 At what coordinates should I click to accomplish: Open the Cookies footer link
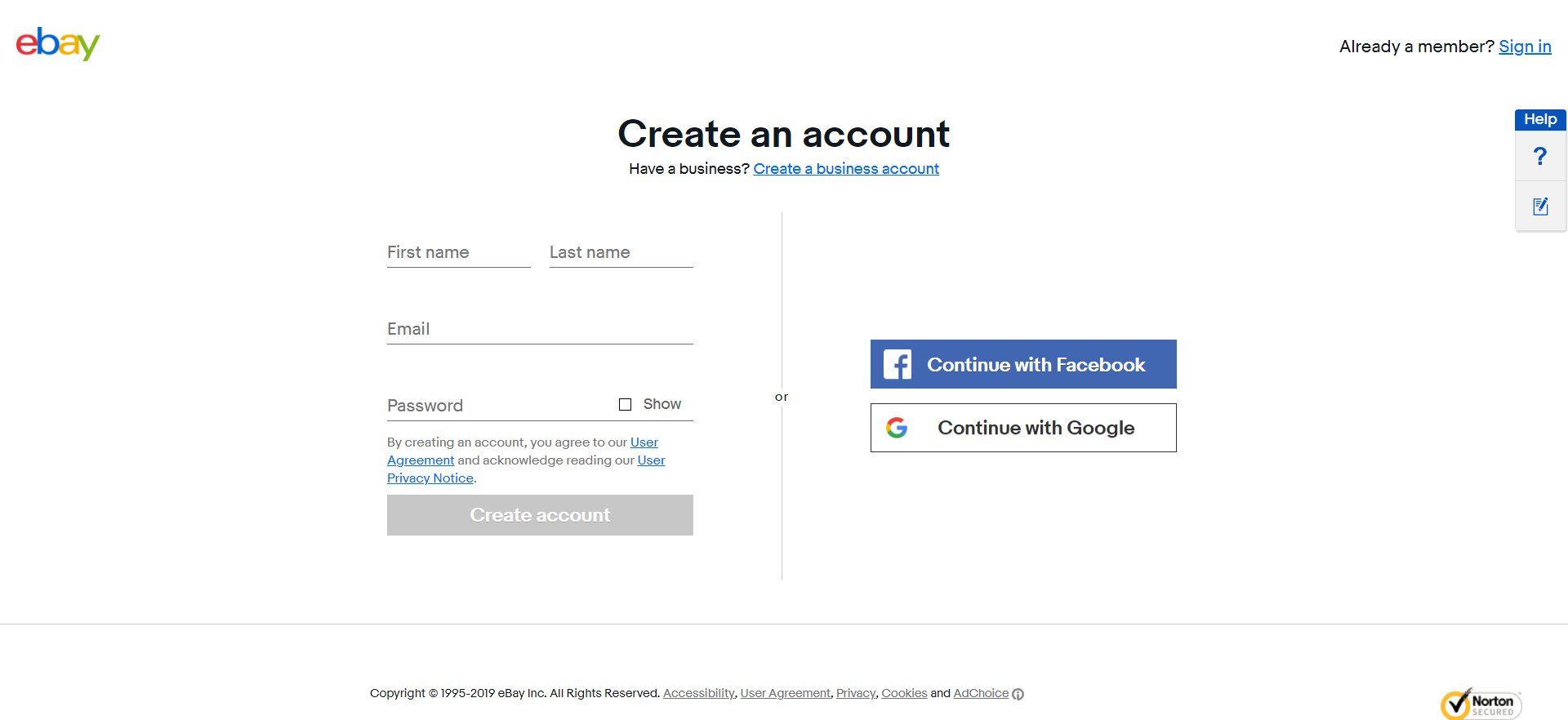pos(904,693)
